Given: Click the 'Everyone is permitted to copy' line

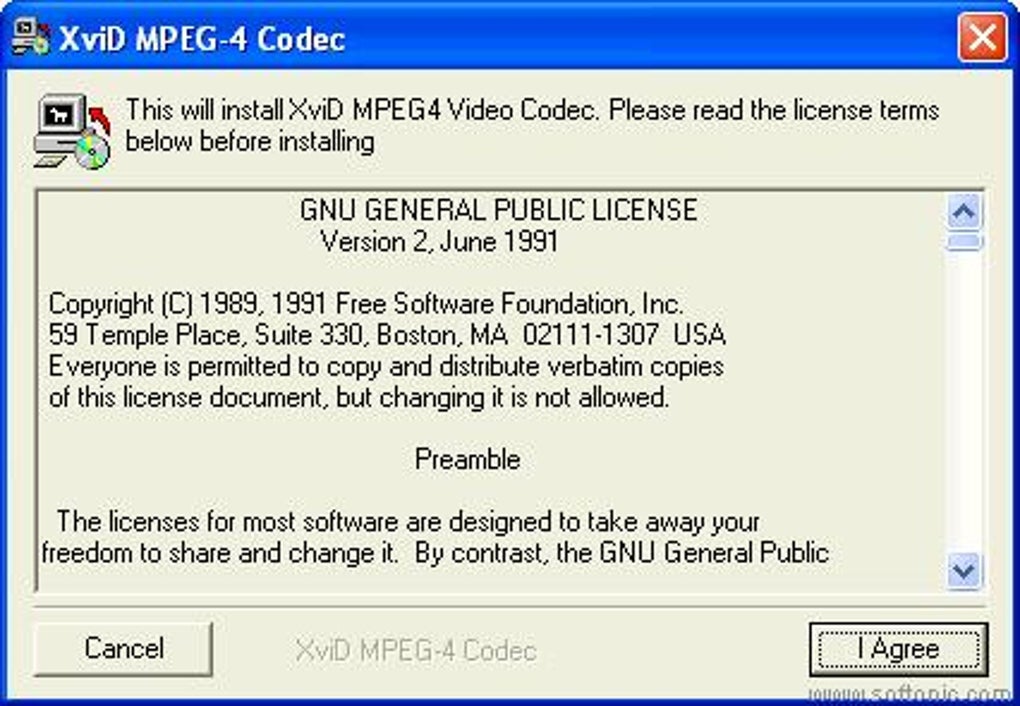Looking at the screenshot, I should pyautogui.click(x=386, y=366).
